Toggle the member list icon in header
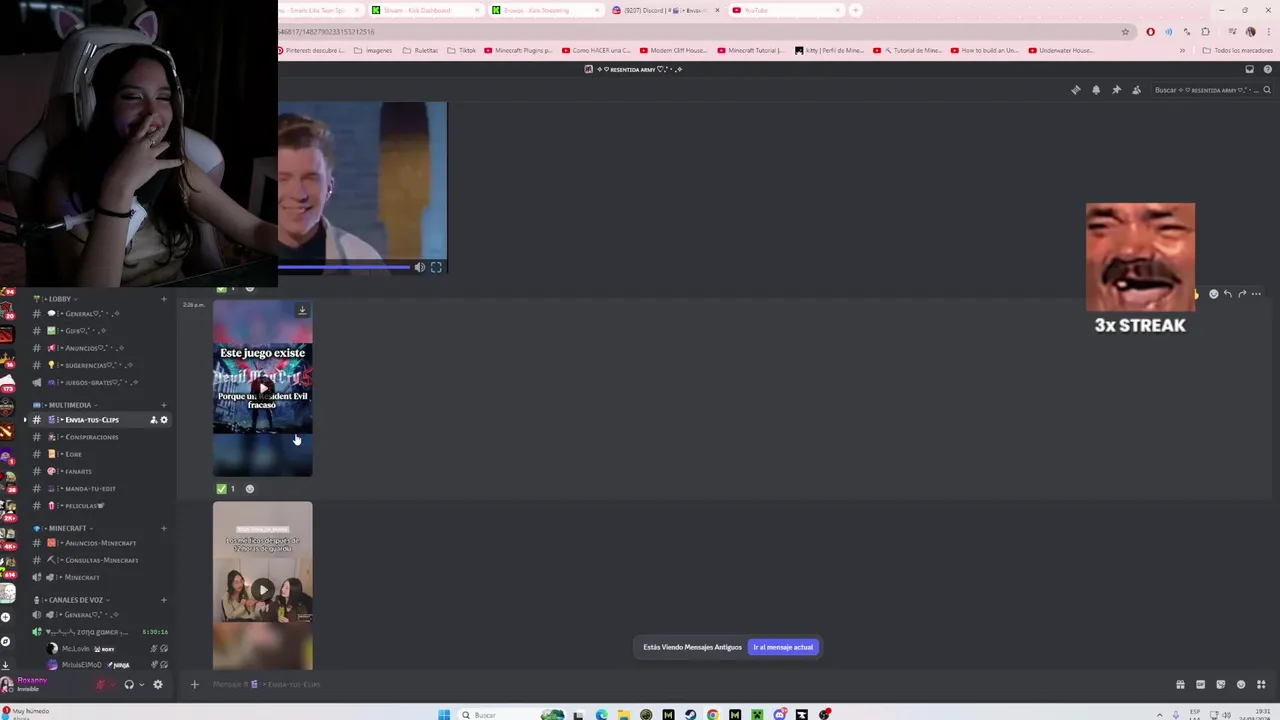Screen dimensions: 1280x720 (1136, 90)
